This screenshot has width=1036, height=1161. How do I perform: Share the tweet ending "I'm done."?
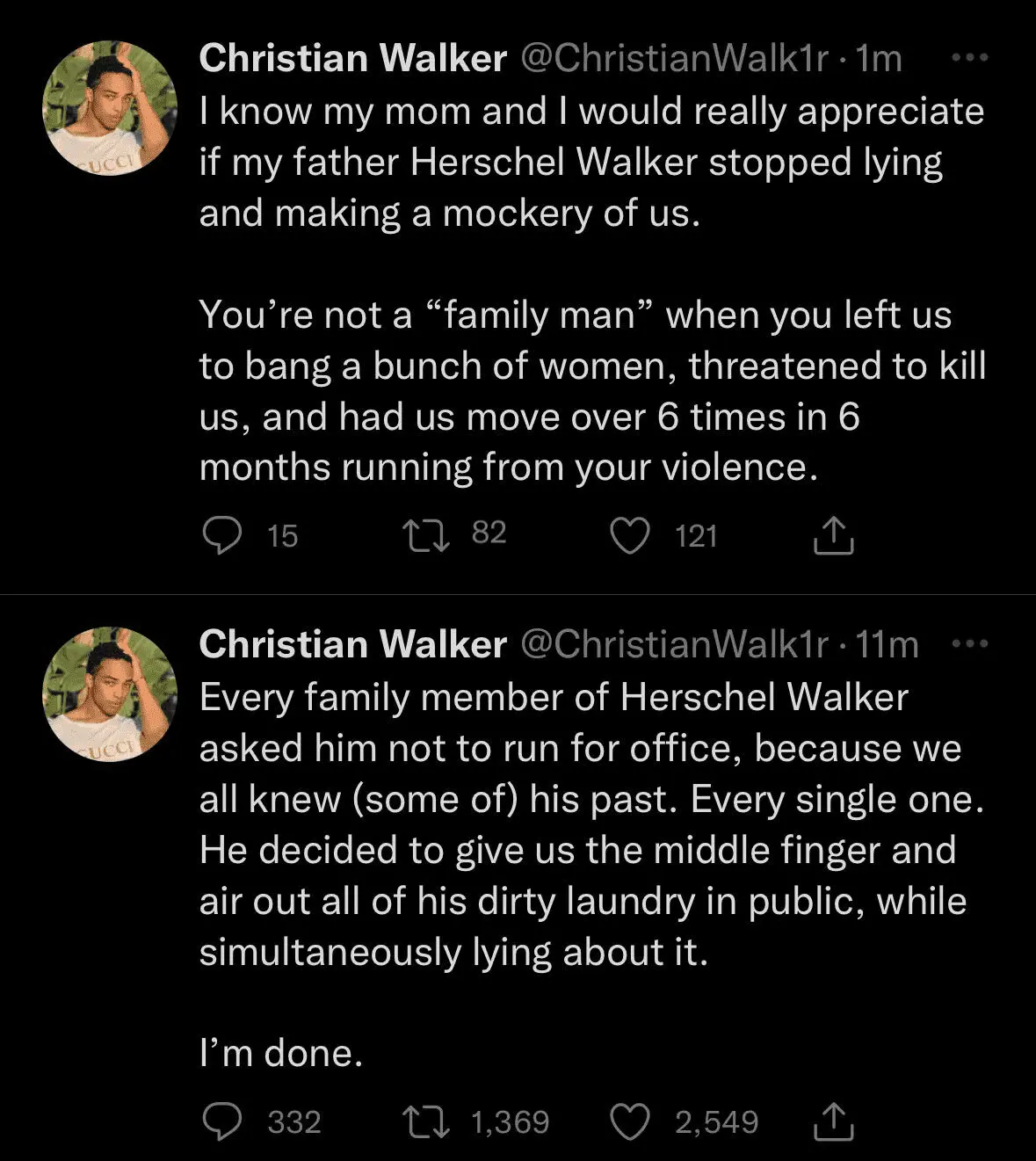(833, 1121)
